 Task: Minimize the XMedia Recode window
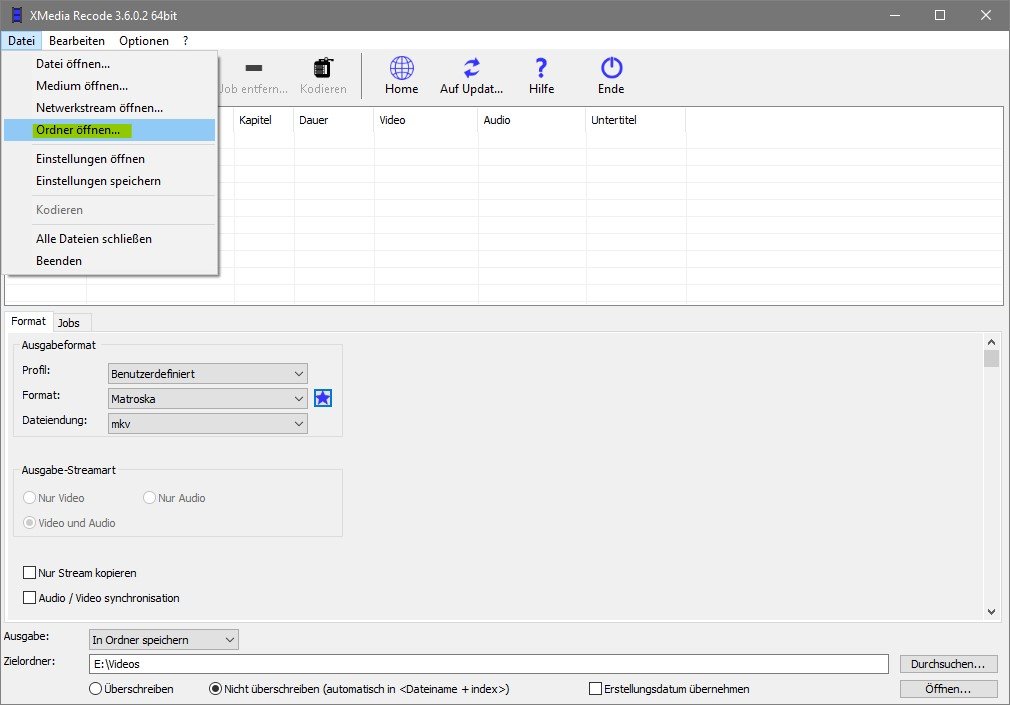895,15
